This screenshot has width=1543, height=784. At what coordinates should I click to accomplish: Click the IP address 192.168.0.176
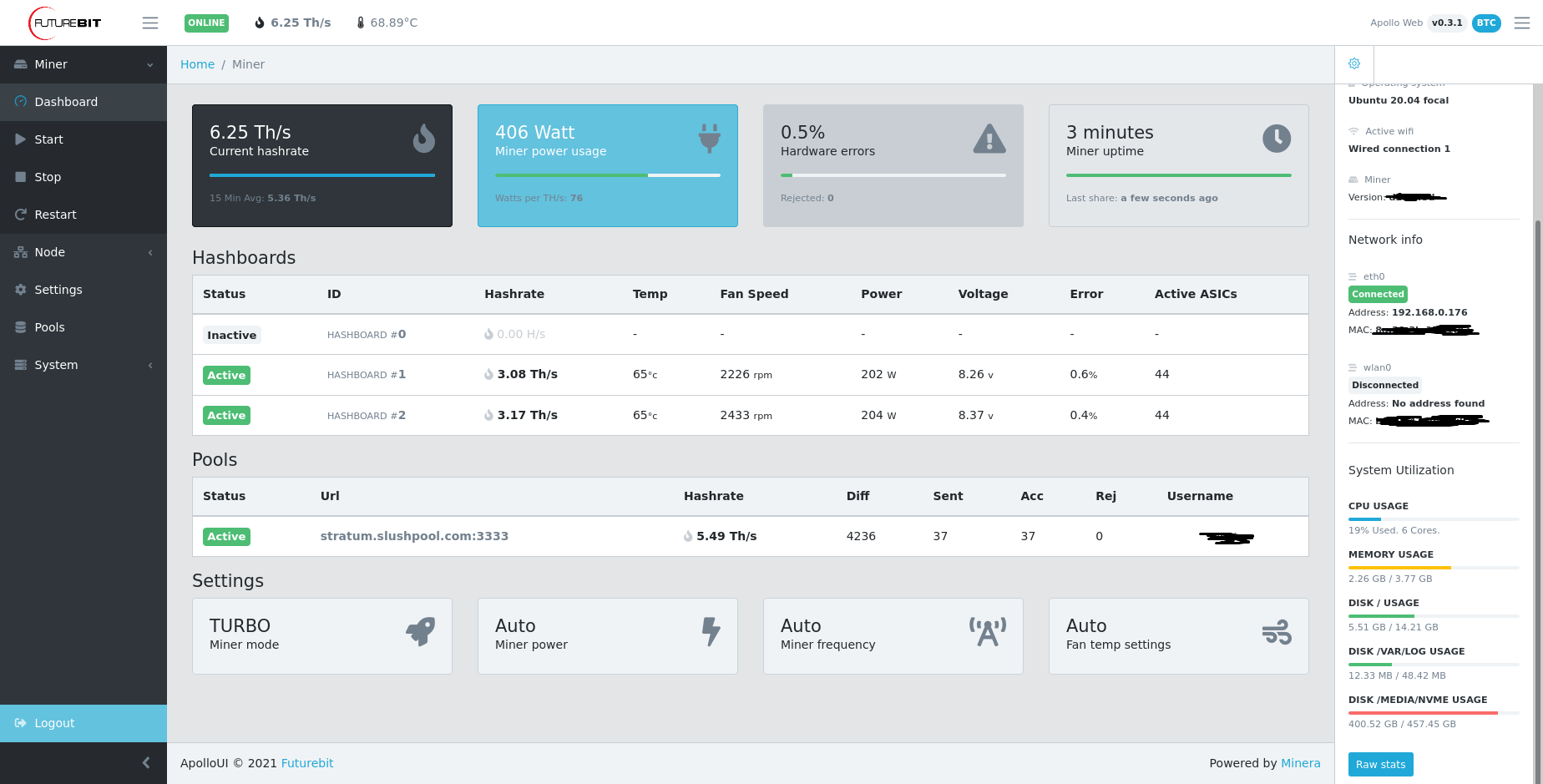pos(1429,312)
